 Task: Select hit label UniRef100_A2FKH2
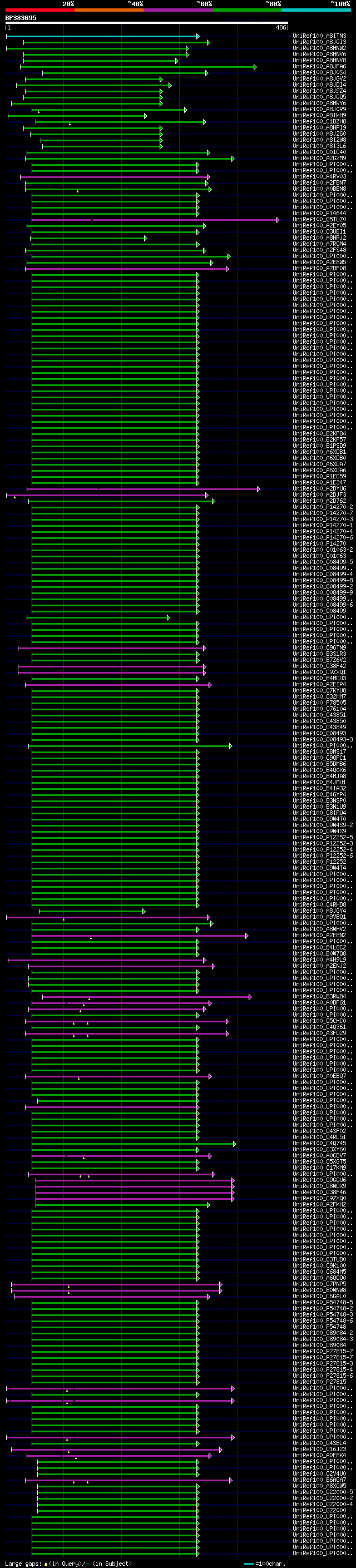point(319,1205)
